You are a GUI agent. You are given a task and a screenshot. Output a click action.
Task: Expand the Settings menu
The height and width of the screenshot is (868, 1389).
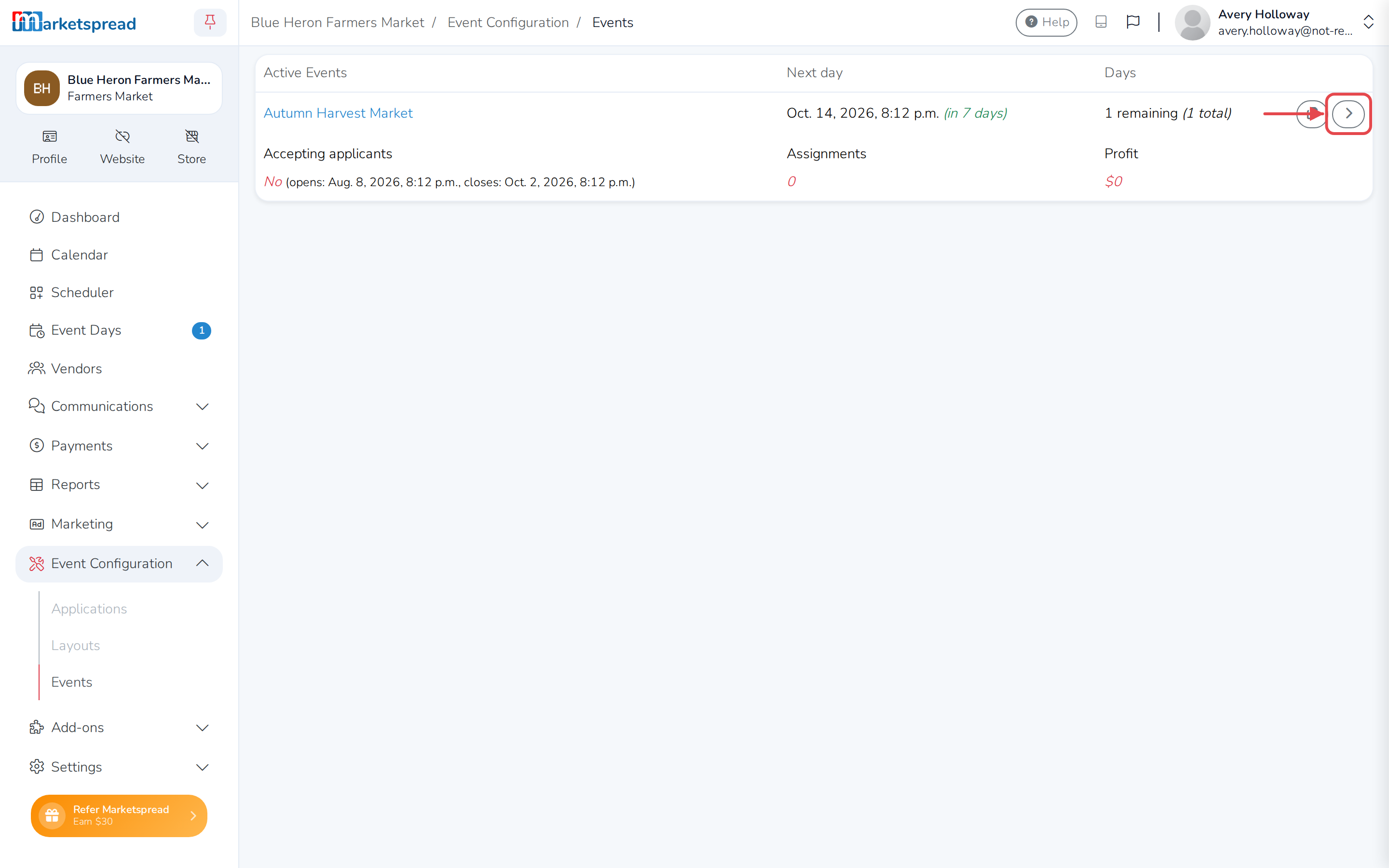tap(119, 767)
